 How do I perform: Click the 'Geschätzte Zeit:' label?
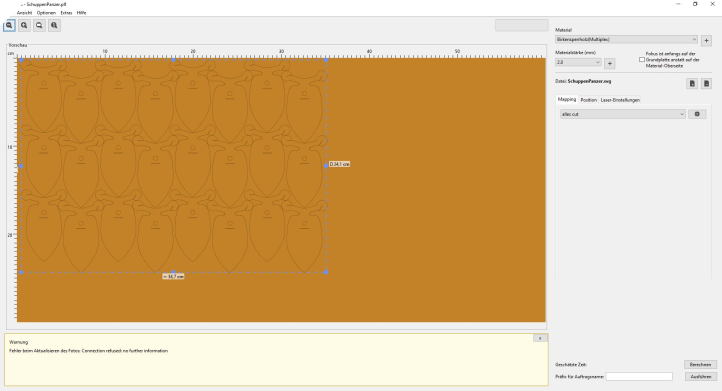click(571, 365)
